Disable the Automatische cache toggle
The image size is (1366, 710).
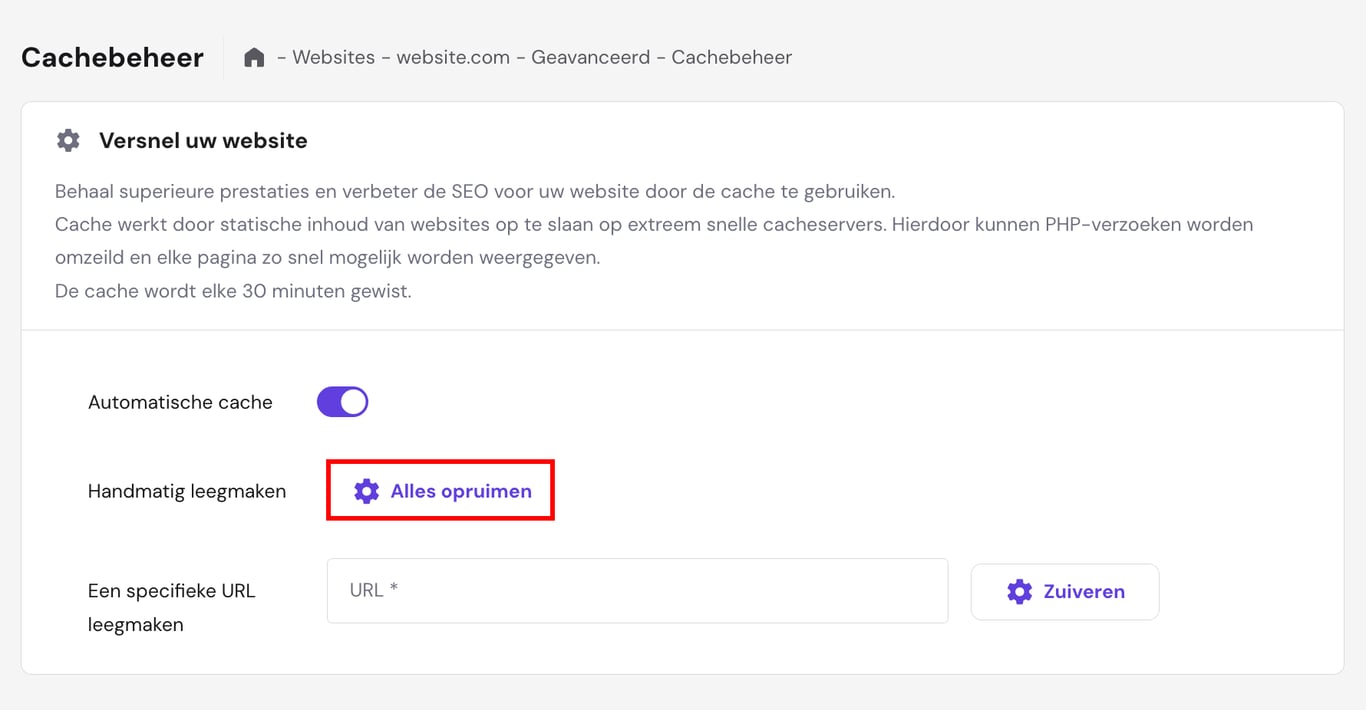(x=342, y=401)
